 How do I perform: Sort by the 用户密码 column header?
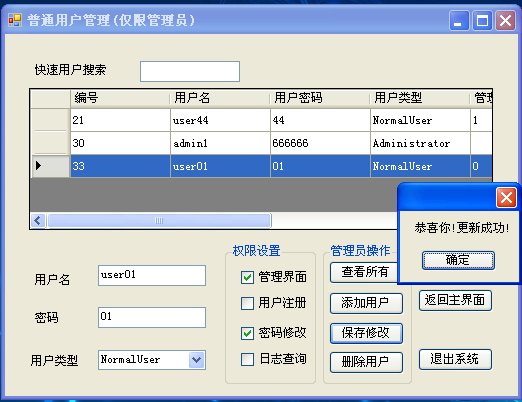pyautogui.click(x=320, y=98)
